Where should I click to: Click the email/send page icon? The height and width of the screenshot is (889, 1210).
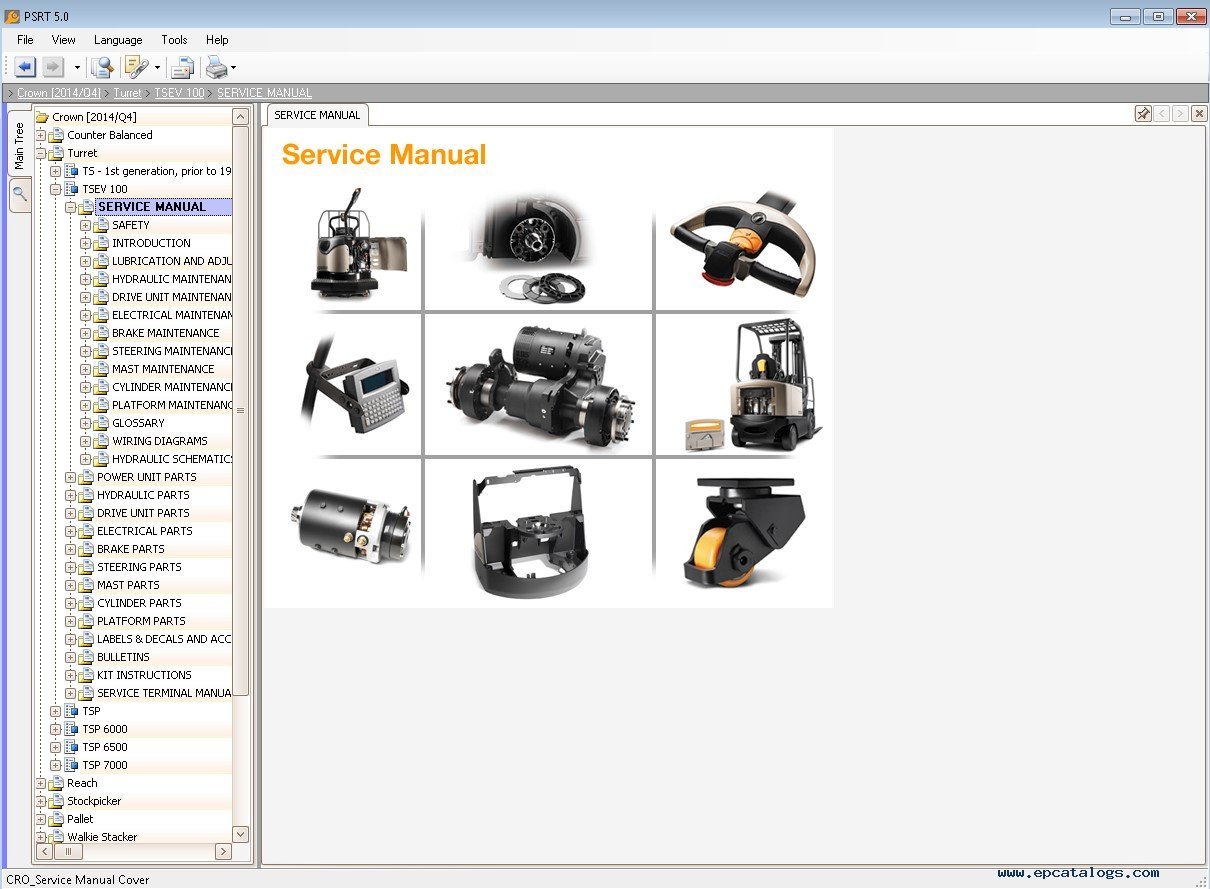tap(181, 66)
